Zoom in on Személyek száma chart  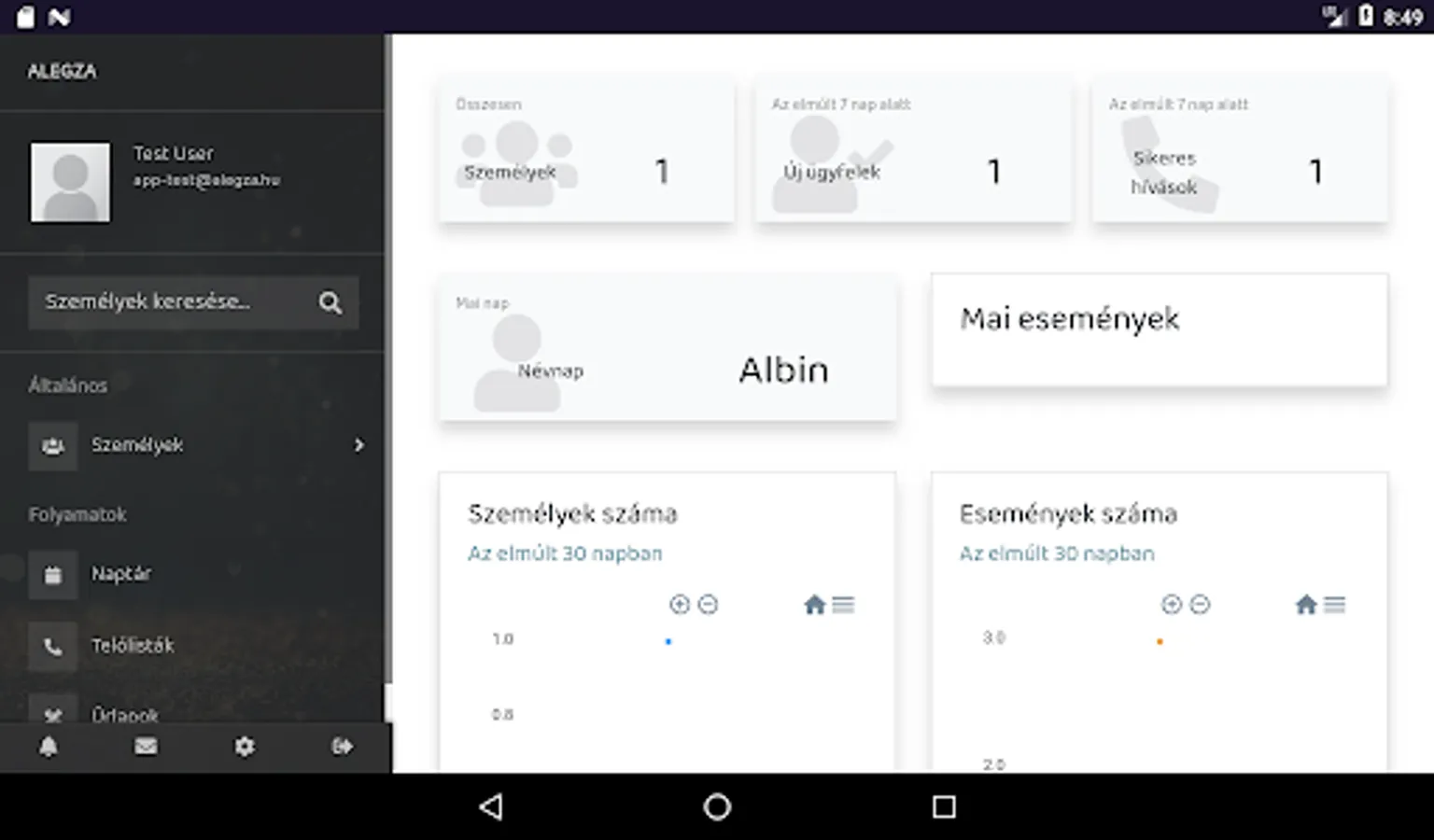point(680,605)
